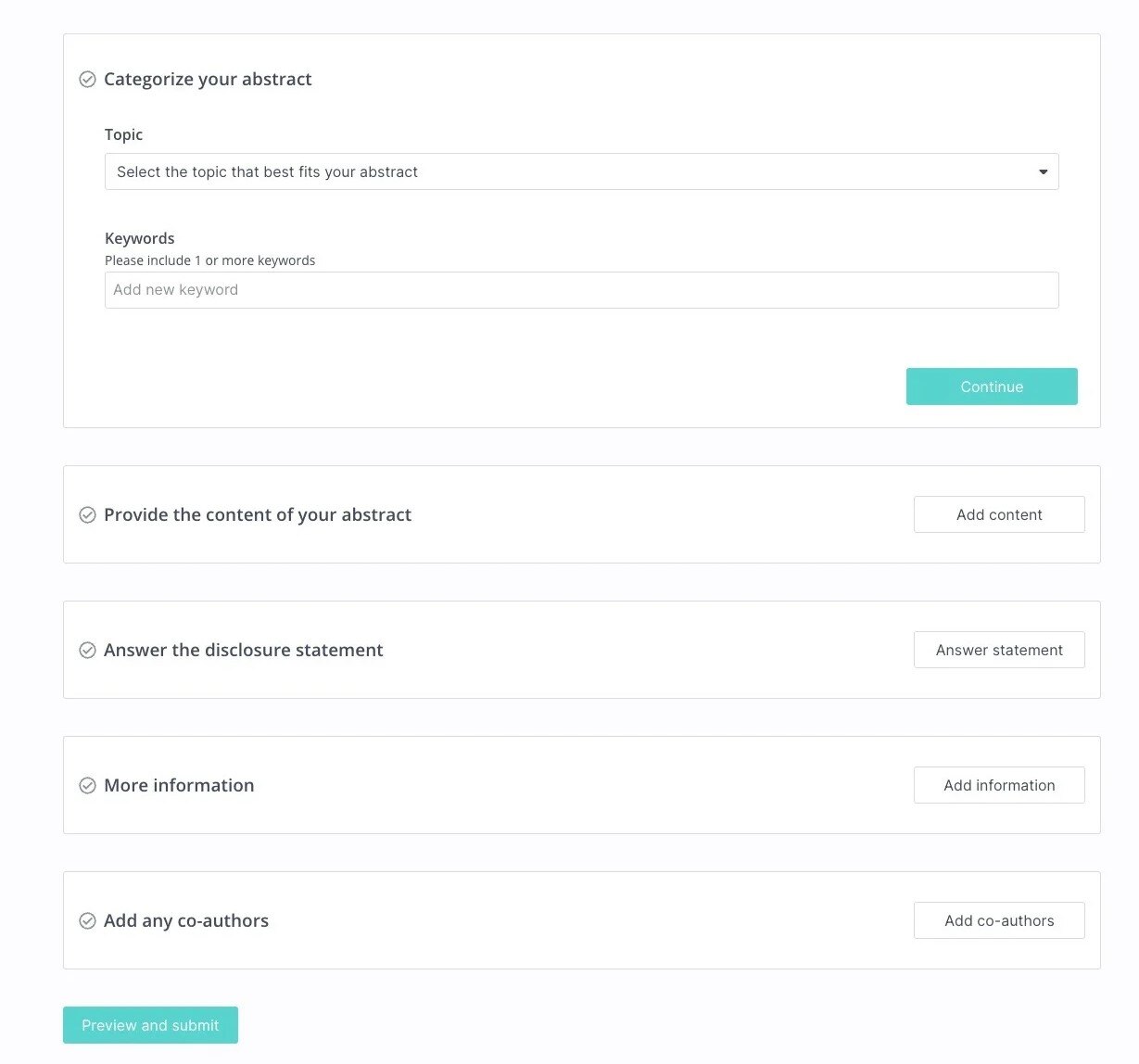Screen dimensions: 1139x1064
Task: Click the checkmark icon beside More information
Action: click(87, 786)
